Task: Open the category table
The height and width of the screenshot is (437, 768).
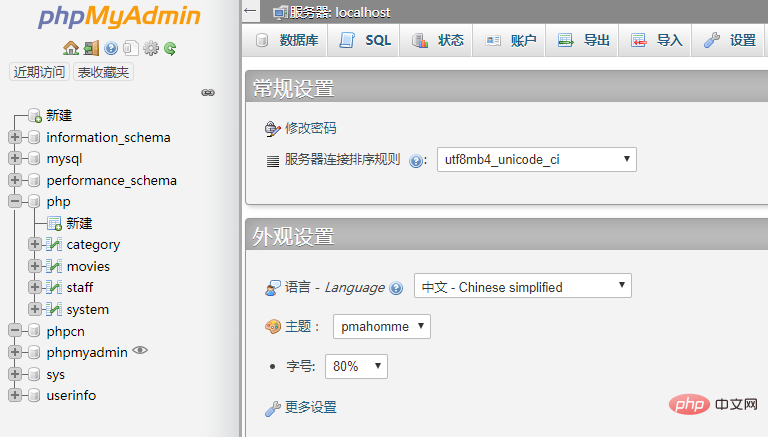Action: [93, 244]
